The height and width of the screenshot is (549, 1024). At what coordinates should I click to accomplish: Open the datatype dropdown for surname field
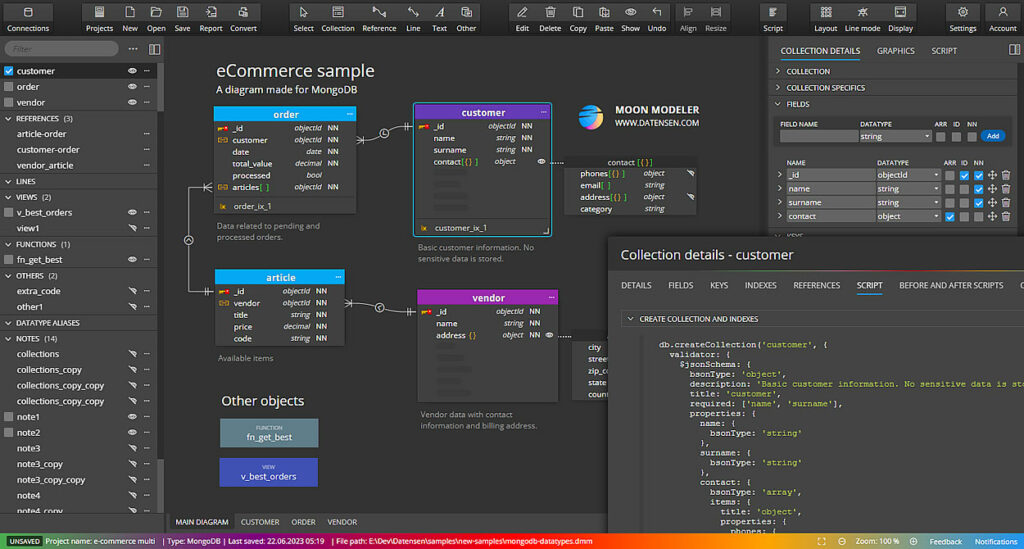click(908, 202)
